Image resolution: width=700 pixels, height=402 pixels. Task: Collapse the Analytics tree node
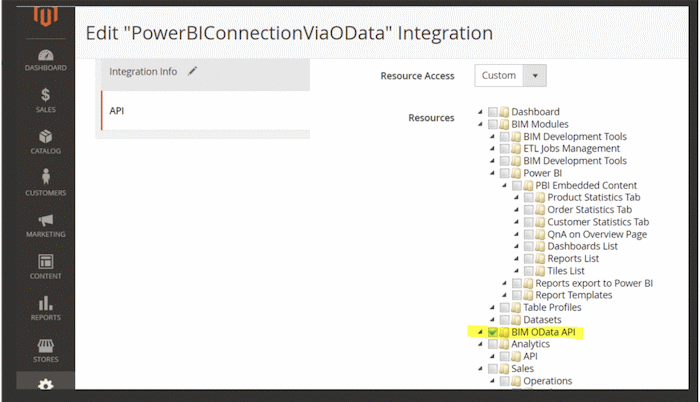480,344
